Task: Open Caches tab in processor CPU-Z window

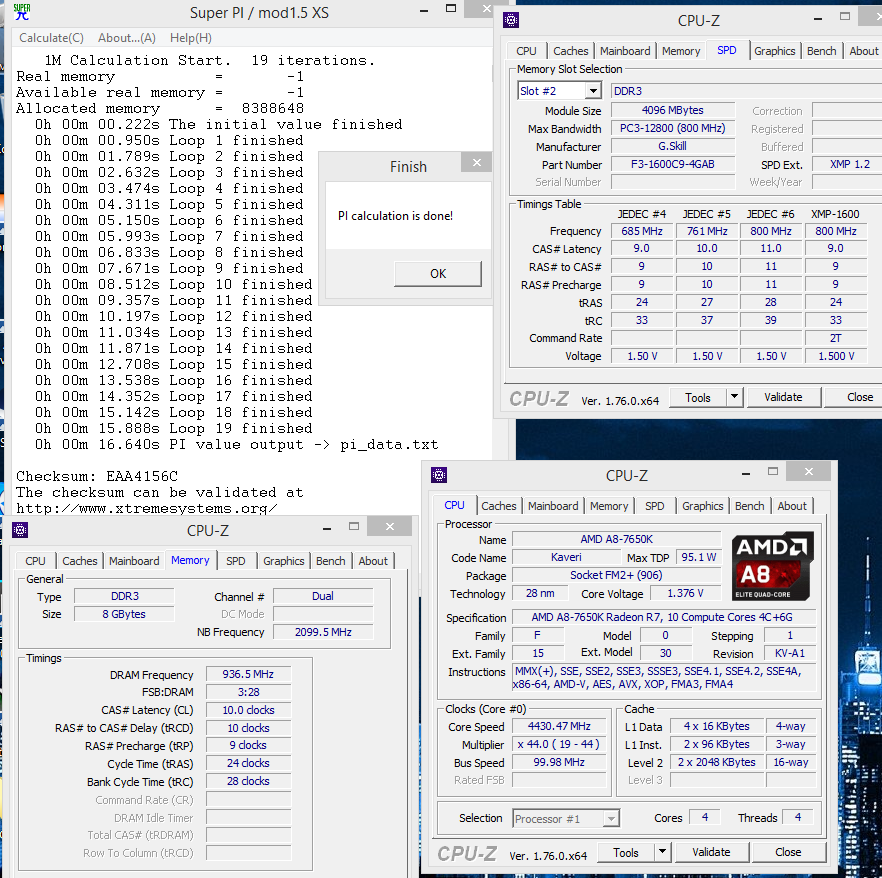Action: [x=498, y=506]
